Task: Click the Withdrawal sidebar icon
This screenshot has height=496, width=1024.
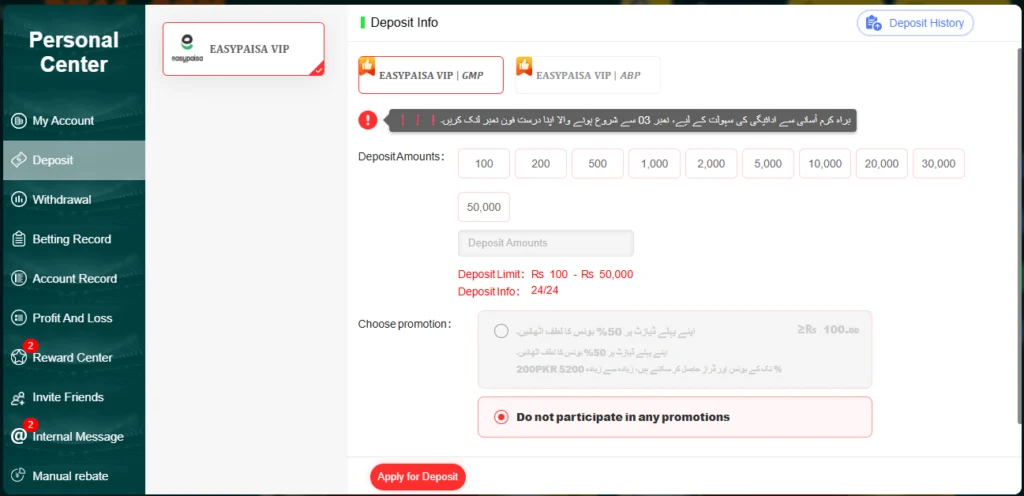Action: [x=18, y=200]
